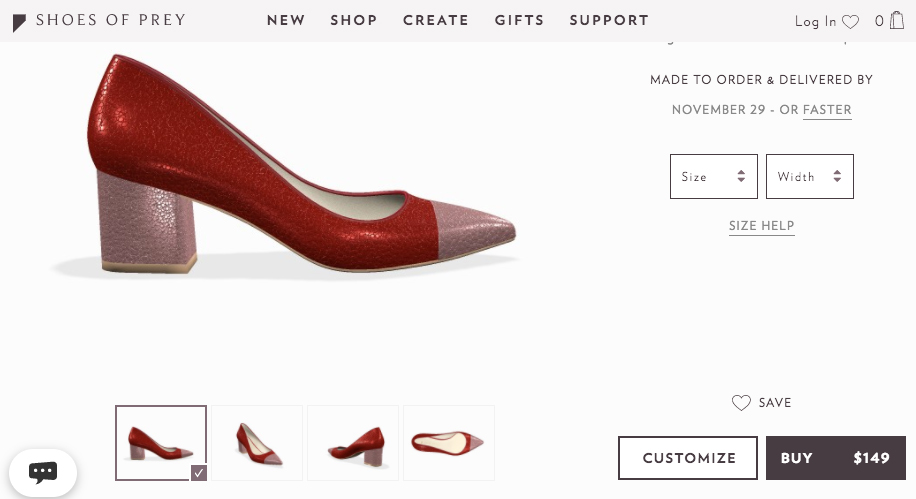Select the top-down view shoe thumbnail

pyautogui.click(x=448, y=443)
